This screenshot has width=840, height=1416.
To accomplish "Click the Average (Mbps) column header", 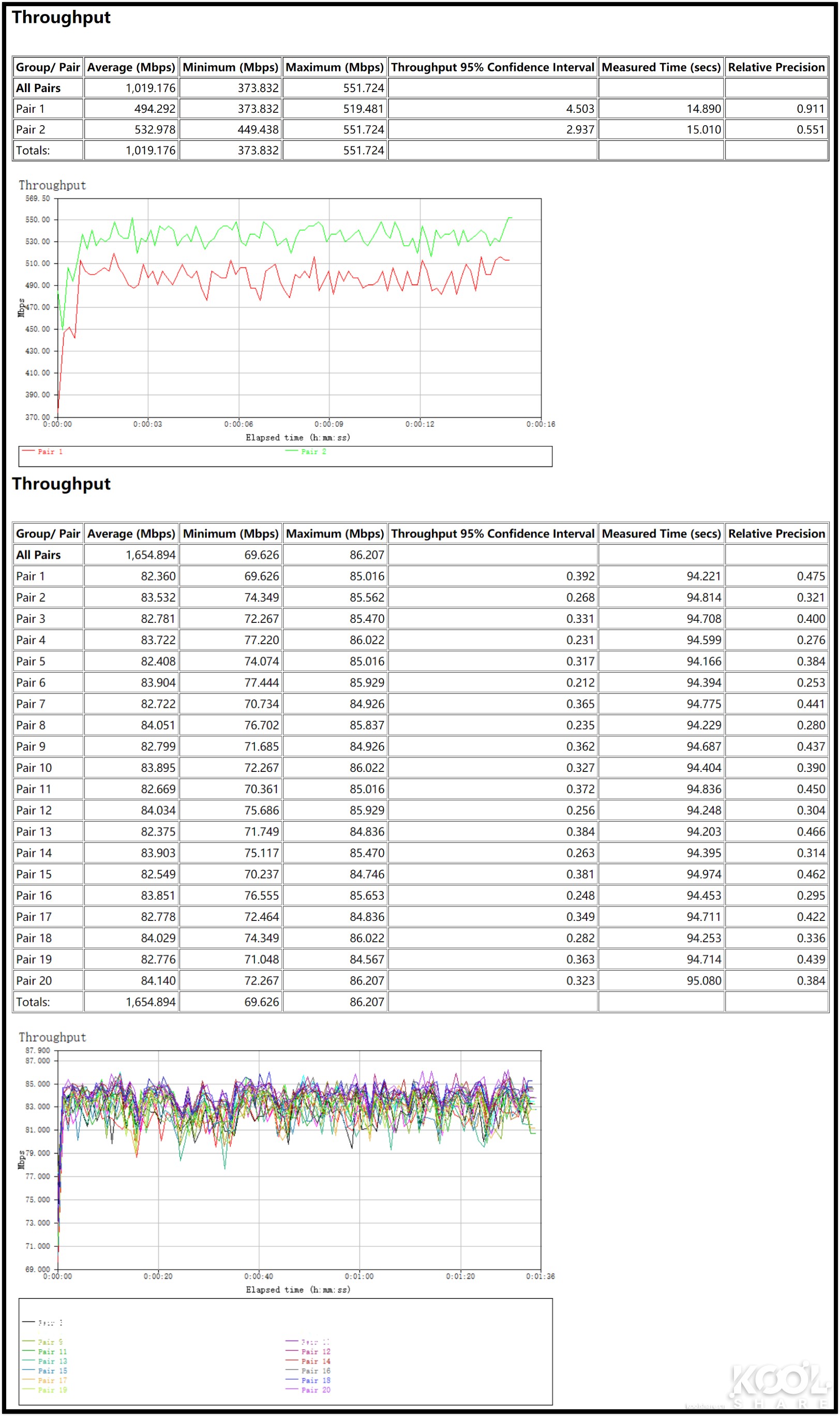I will click(x=130, y=67).
